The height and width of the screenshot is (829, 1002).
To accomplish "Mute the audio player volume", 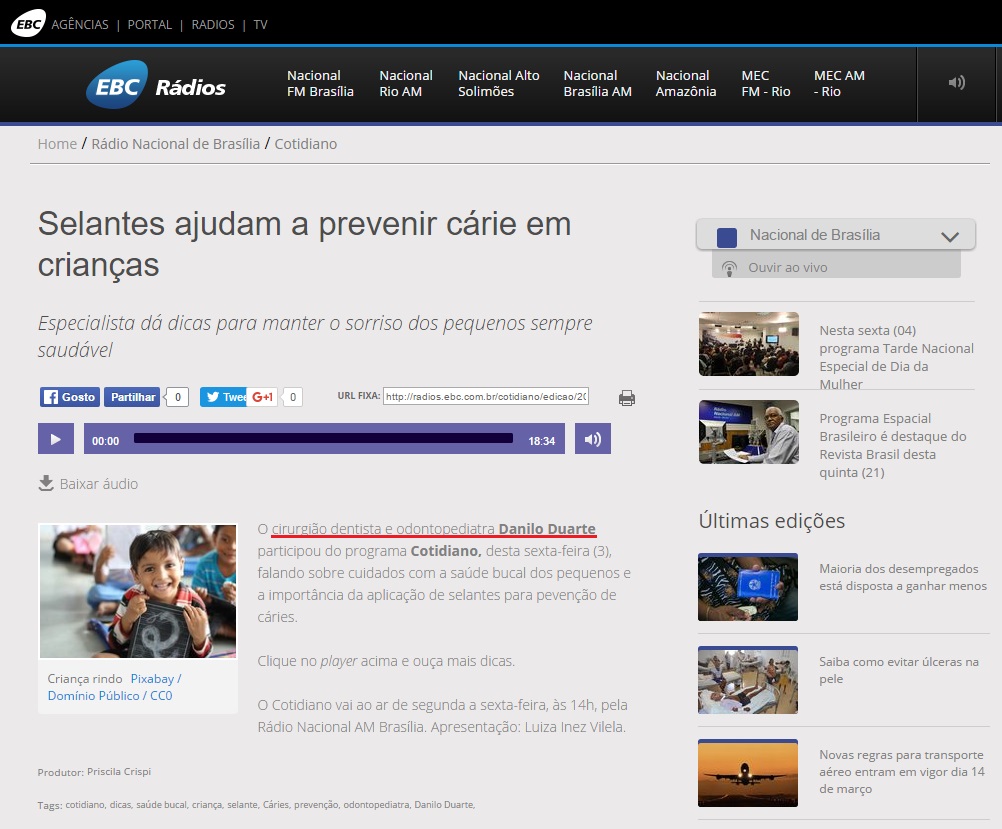I will click(x=592, y=439).
